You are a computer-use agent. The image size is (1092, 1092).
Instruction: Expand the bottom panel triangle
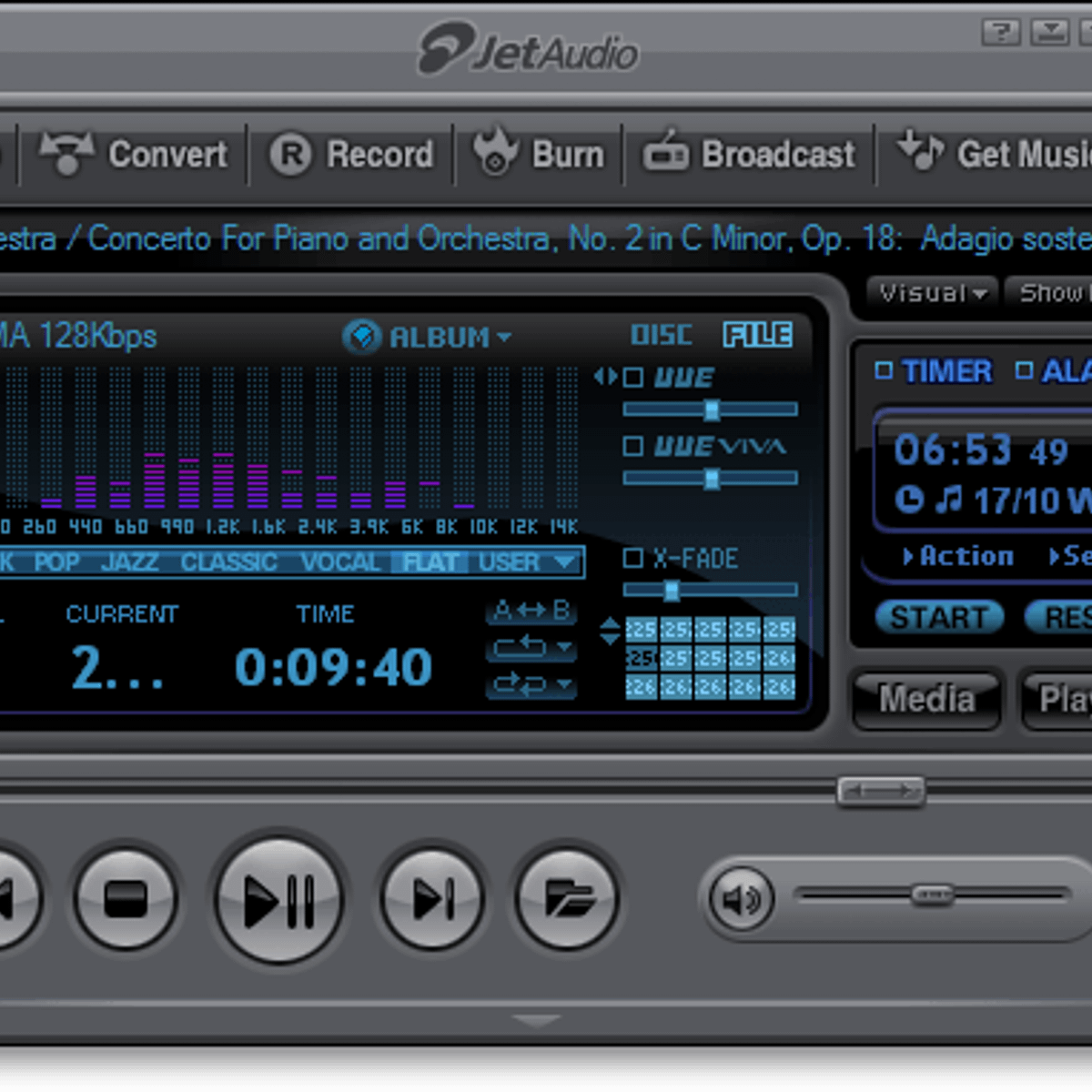[536, 1021]
